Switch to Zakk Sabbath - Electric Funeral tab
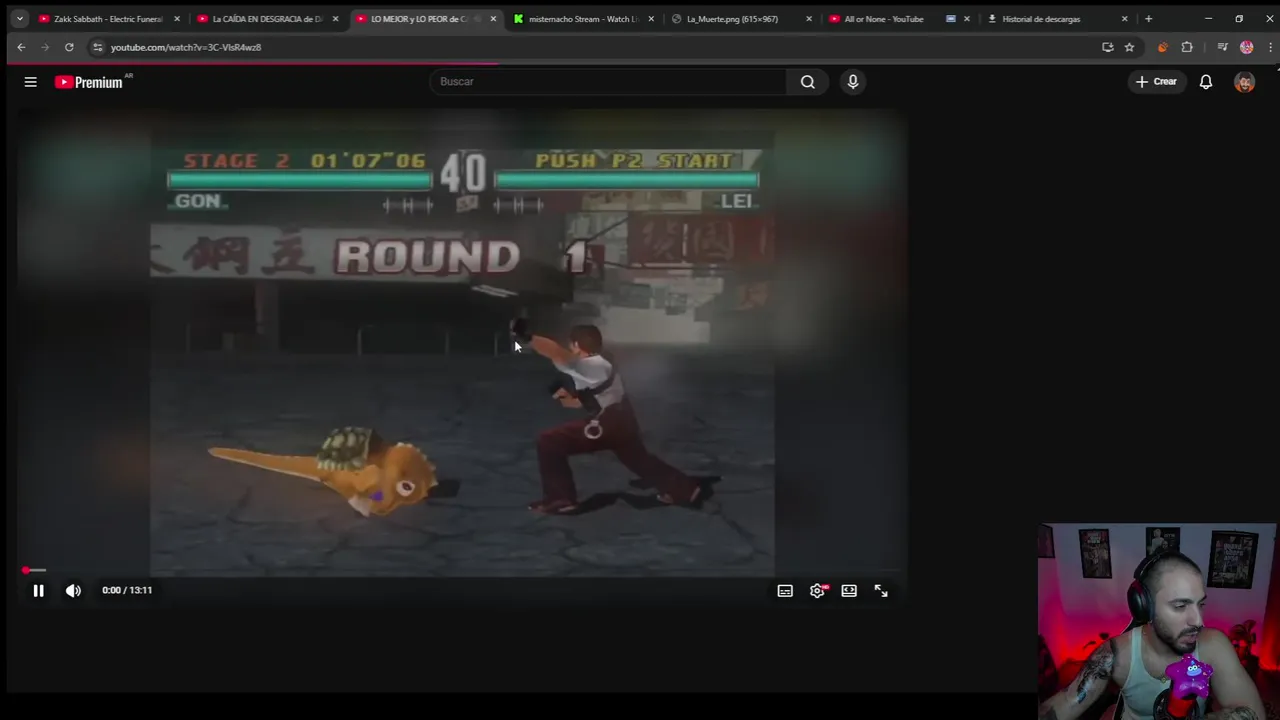 108,19
